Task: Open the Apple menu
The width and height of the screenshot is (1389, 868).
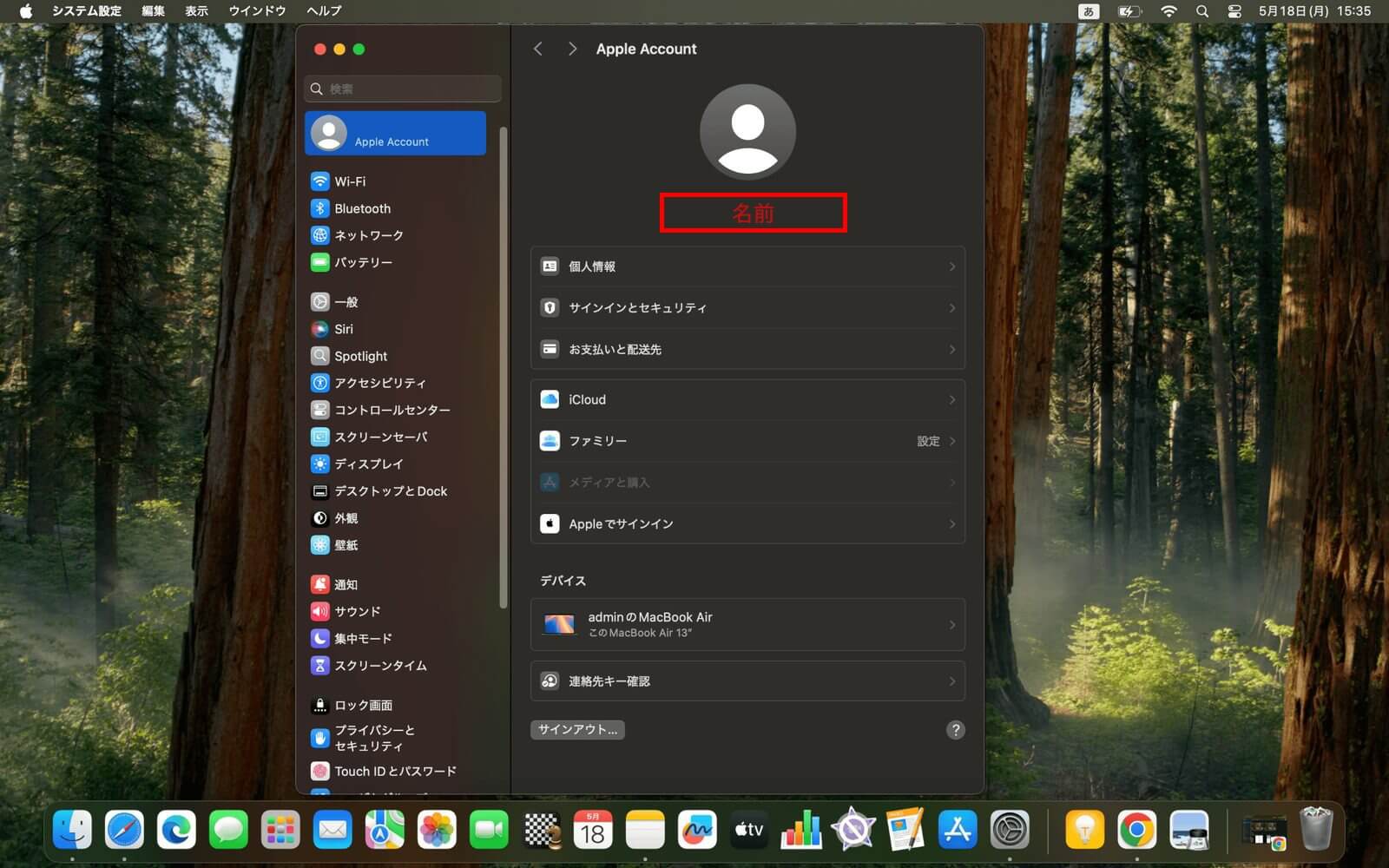Action: click(x=25, y=11)
